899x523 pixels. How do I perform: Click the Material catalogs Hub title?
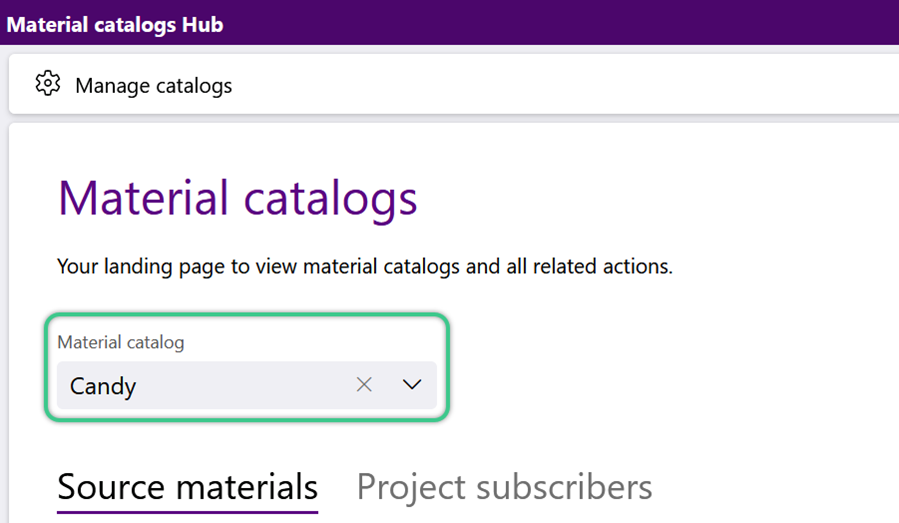115,25
